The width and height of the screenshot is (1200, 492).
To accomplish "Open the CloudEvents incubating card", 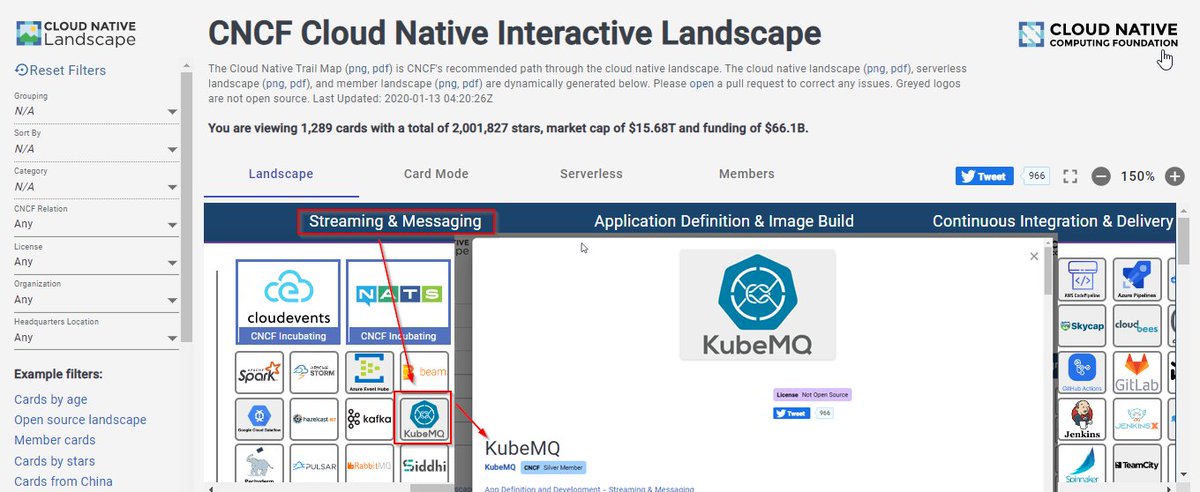I will pos(288,302).
